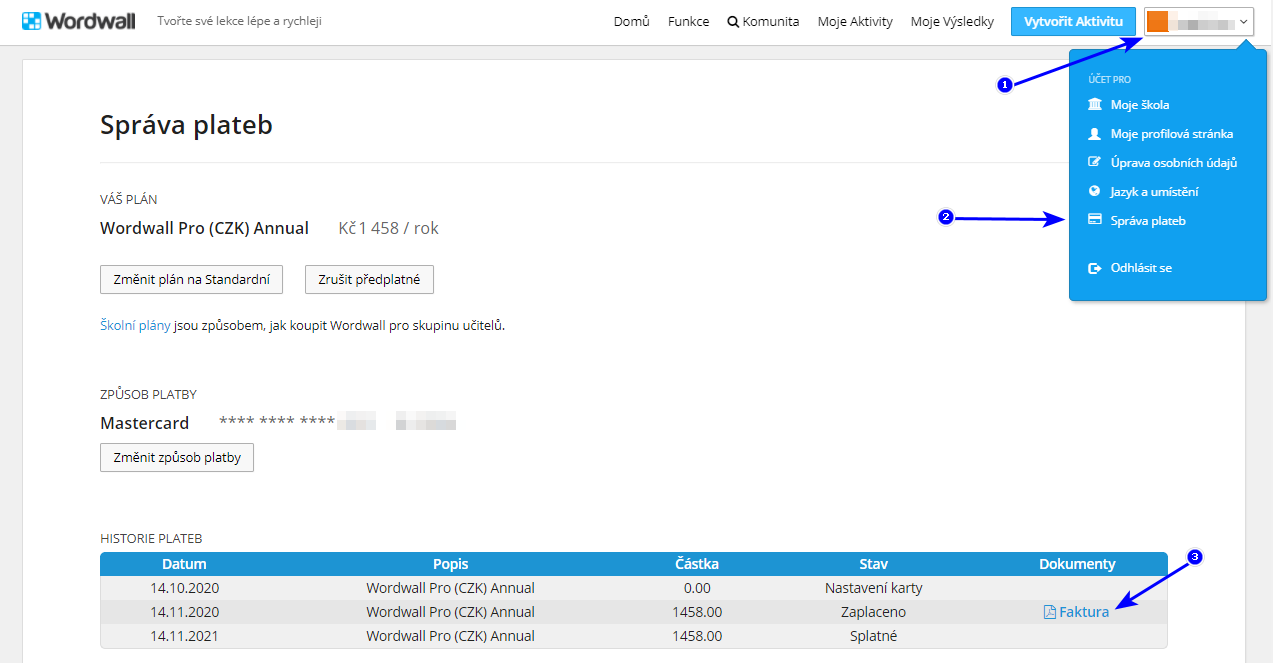Click the edit icon beside Úprava osobních údajů
The image size is (1273, 663).
[1094, 162]
